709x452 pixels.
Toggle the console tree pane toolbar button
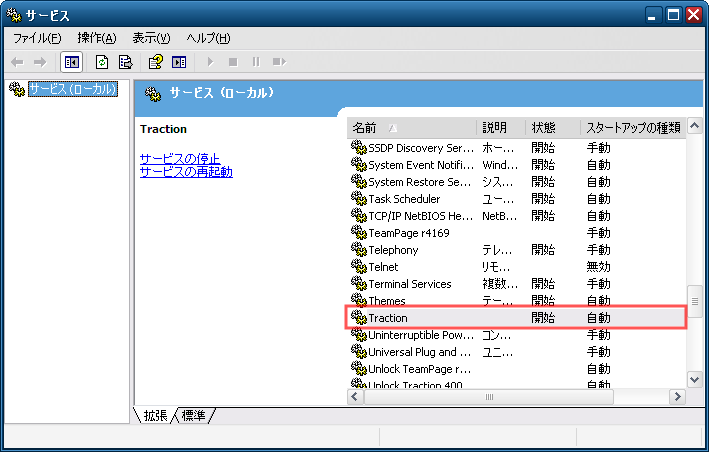pos(72,62)
